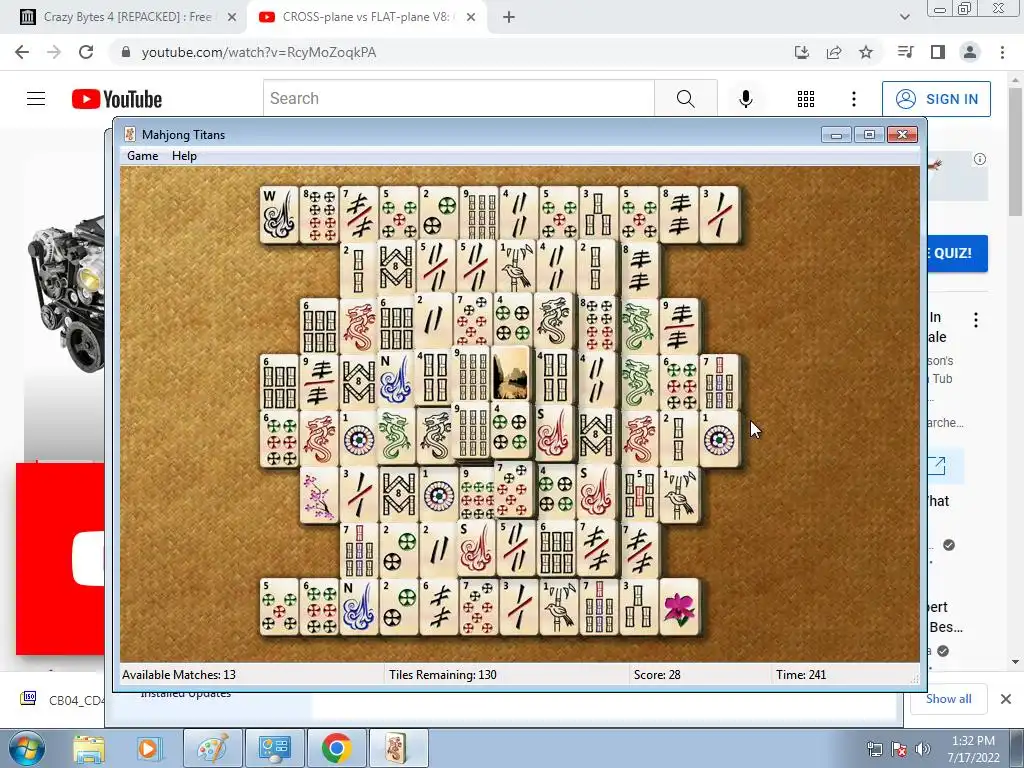The height and width of the screenshot is (768, 1024).
Task: Open the Control Panel taskbar item
Action: 274,748
